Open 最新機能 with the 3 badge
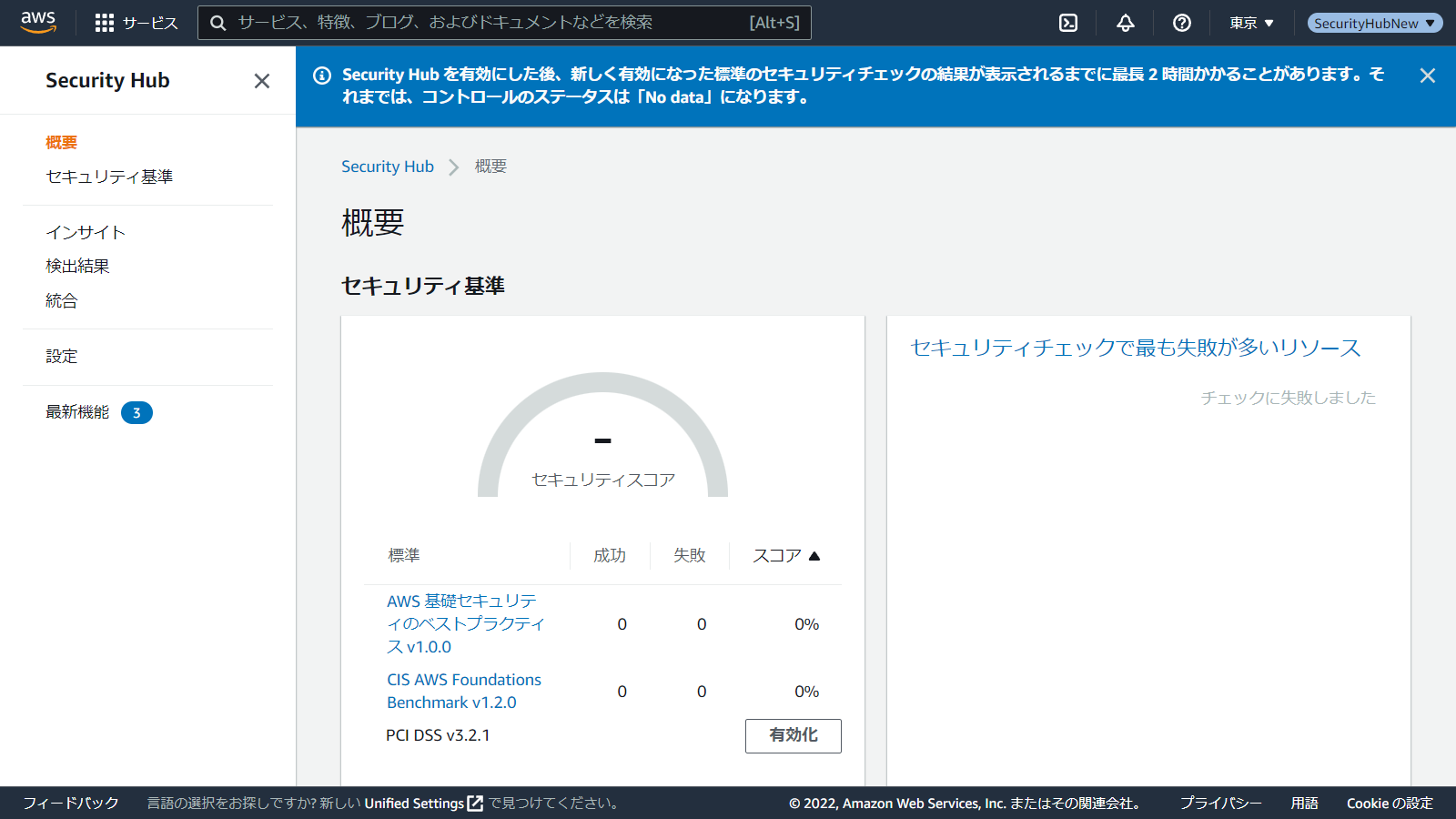The image size is (1456, 819). point(78,412)
